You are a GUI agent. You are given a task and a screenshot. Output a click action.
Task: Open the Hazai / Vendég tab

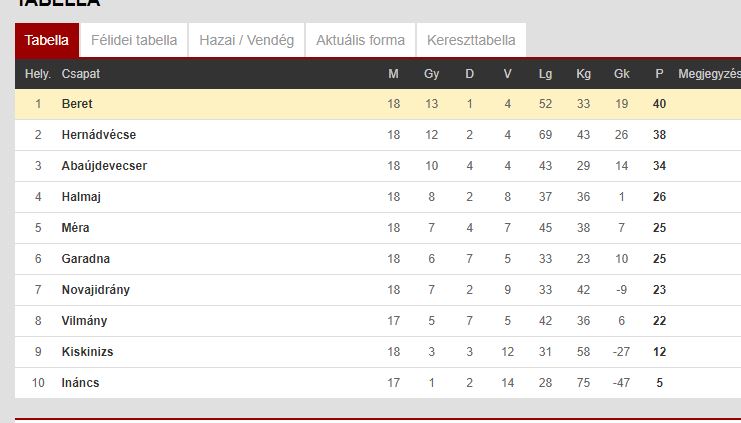click(247, 40)
